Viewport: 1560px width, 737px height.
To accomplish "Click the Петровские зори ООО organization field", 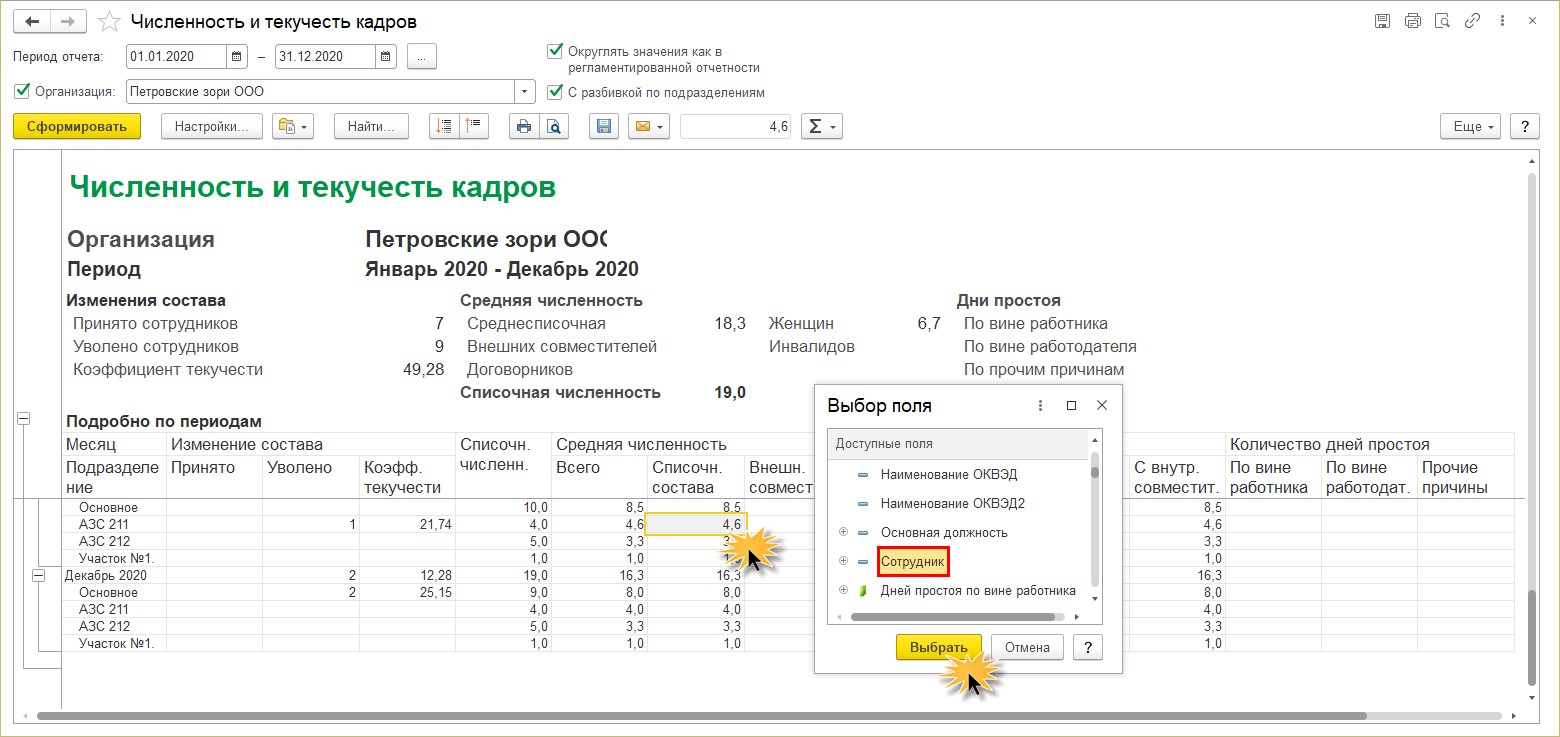I will (320, 92).
